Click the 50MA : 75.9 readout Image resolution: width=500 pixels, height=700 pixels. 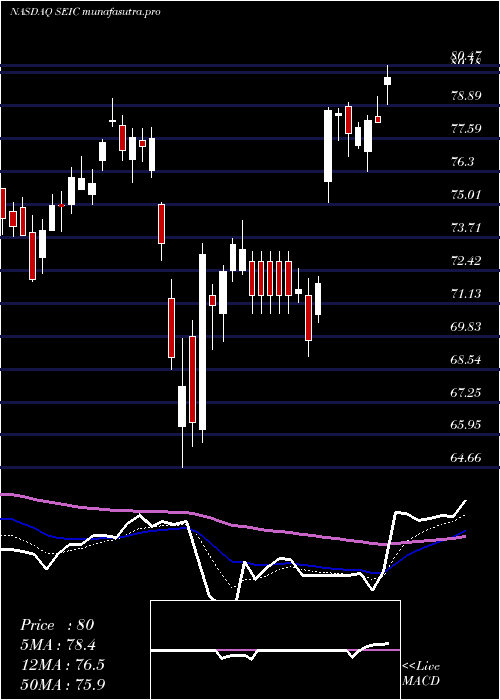coord(63,684)
